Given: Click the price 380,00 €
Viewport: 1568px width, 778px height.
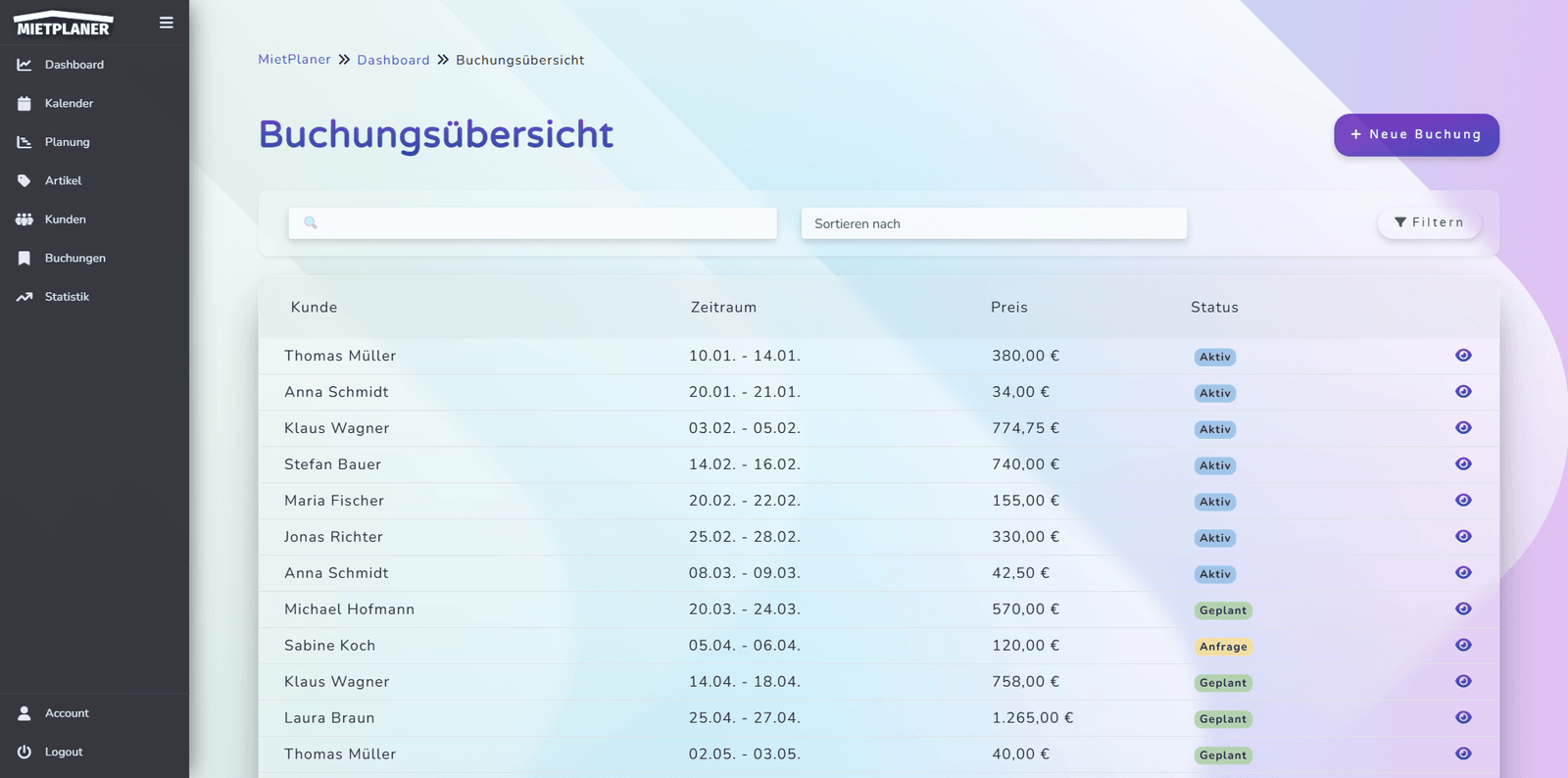Looking at the screenshot, I should [1025, 356].
